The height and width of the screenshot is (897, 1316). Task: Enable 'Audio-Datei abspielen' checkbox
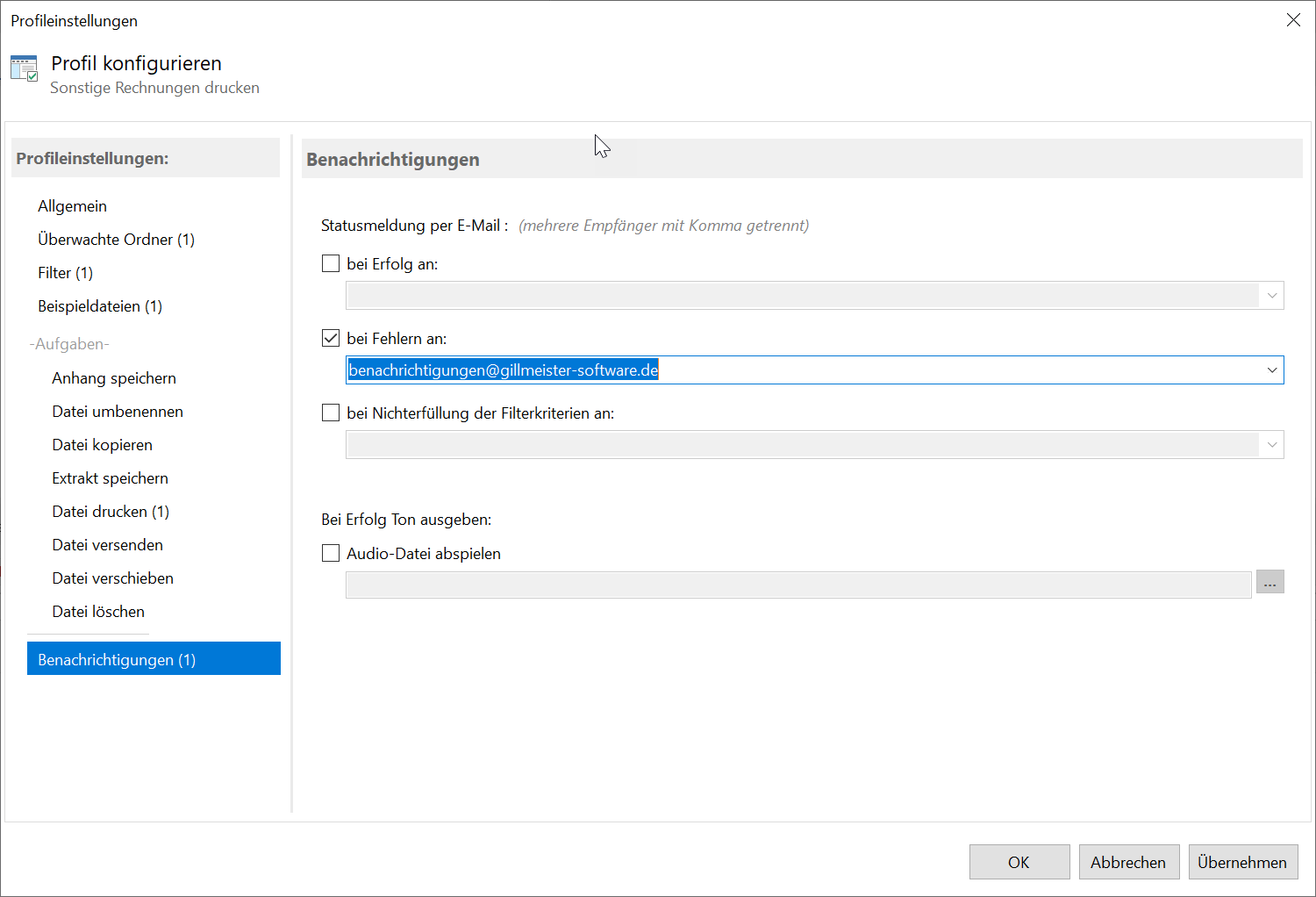tap(331, 553)
